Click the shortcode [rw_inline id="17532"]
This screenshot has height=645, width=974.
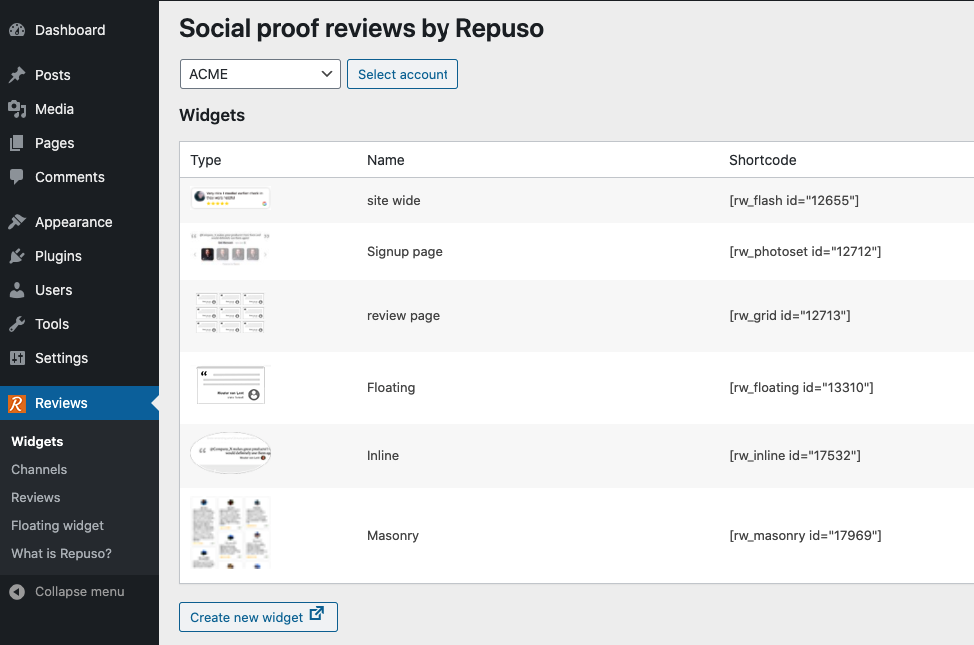coord(795,455)
